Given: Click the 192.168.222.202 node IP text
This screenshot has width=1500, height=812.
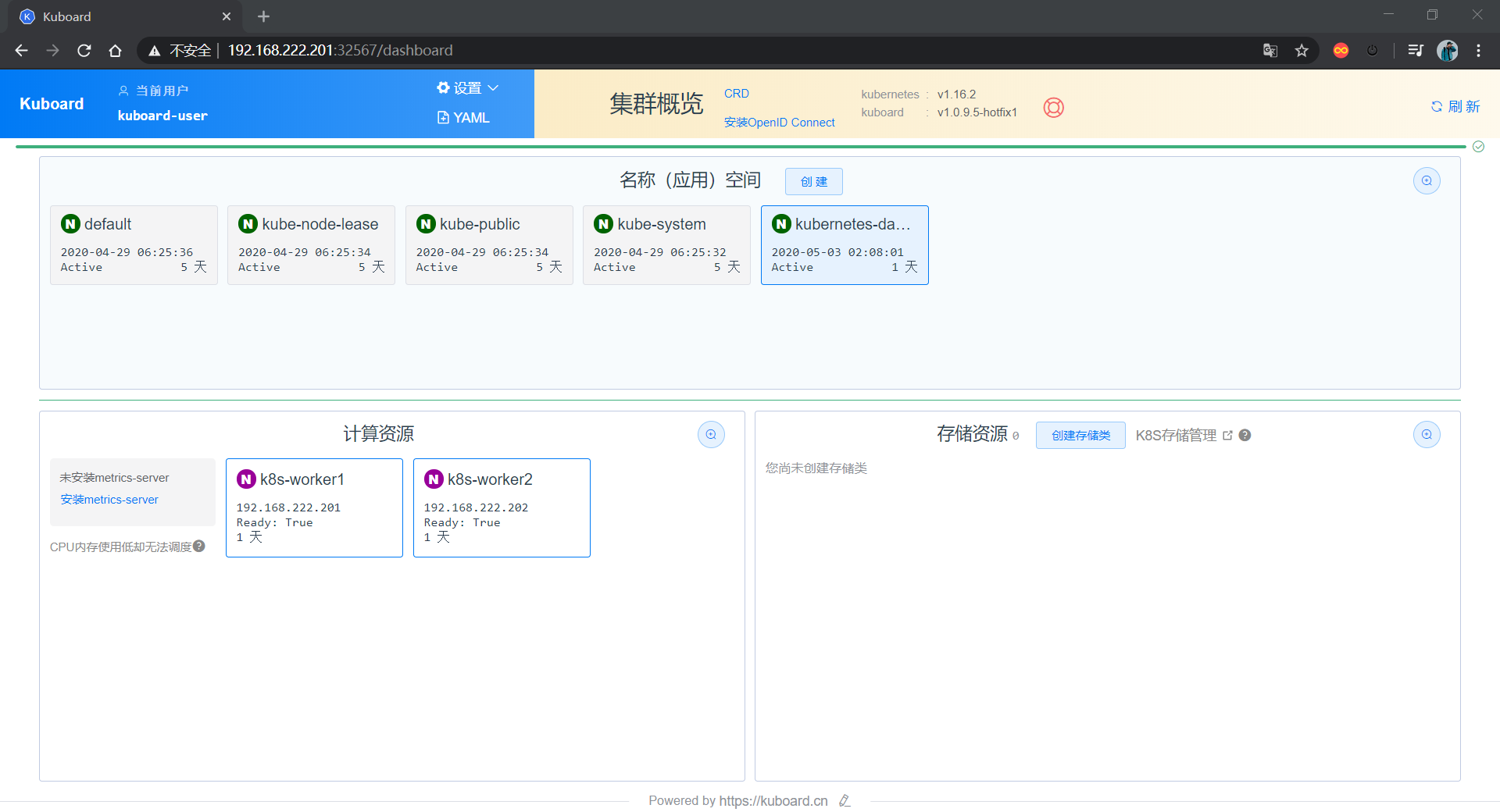Looking at the screenshot, I should click(x=476, y=507).
